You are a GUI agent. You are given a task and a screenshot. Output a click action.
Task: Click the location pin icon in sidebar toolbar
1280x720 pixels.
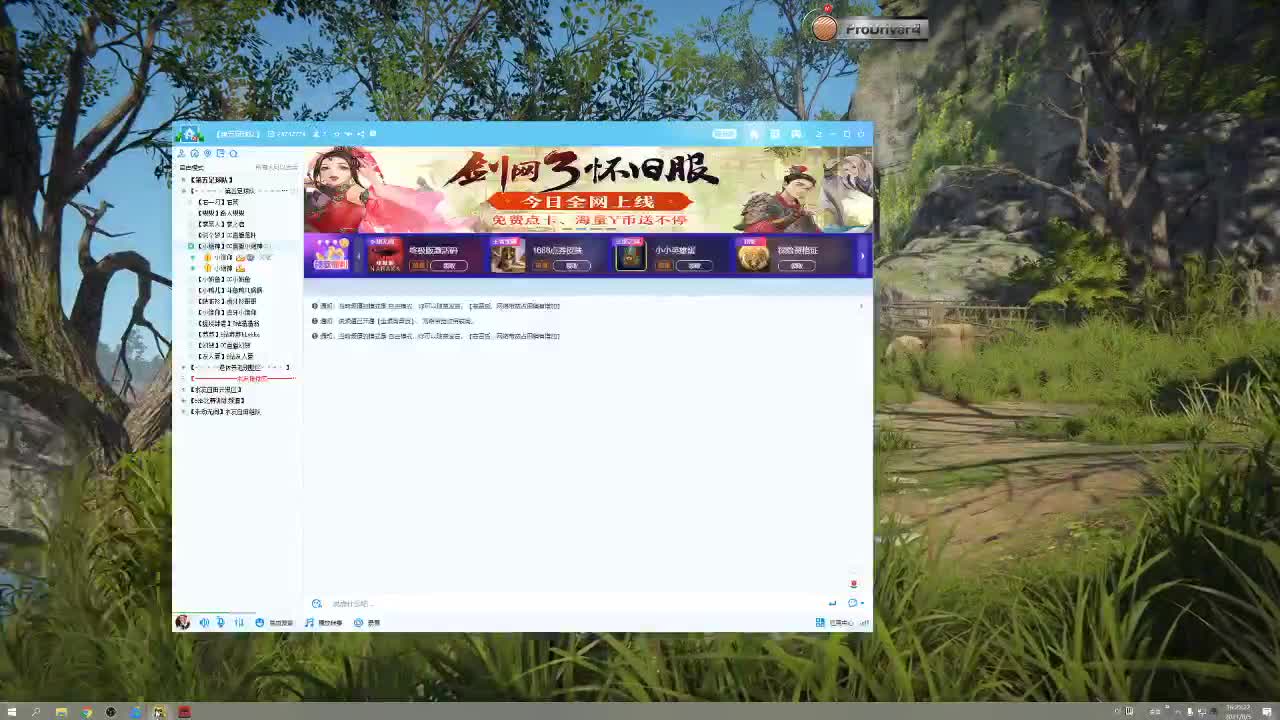coord(207,153)
